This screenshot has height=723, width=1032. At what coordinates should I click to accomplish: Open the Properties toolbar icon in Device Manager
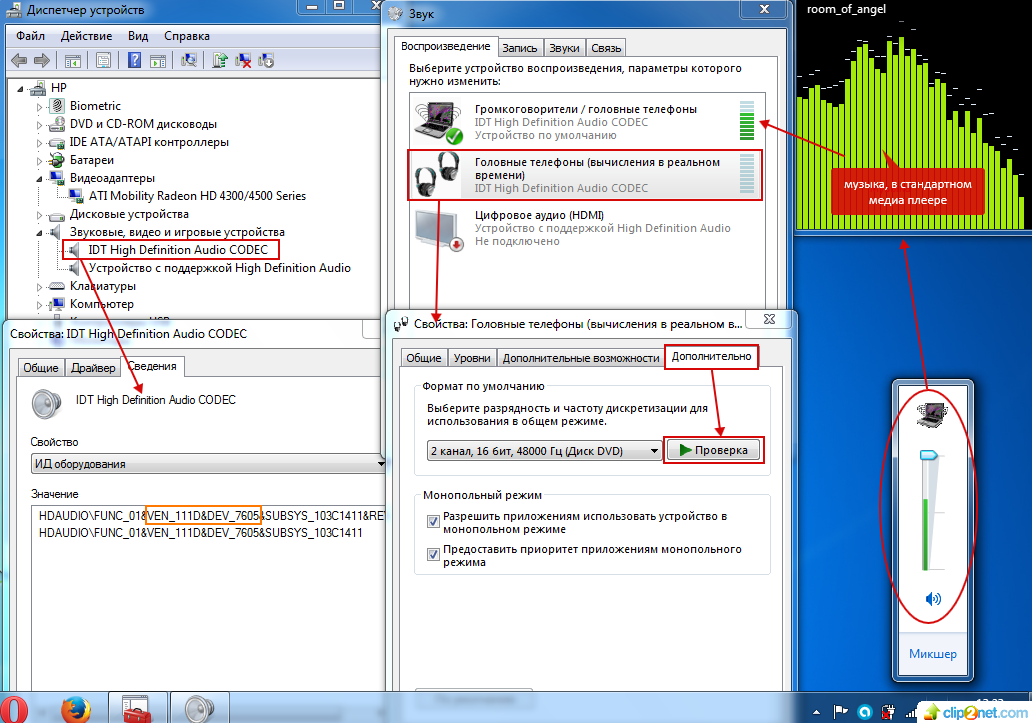pyautogui.click(x=103, y=61)
